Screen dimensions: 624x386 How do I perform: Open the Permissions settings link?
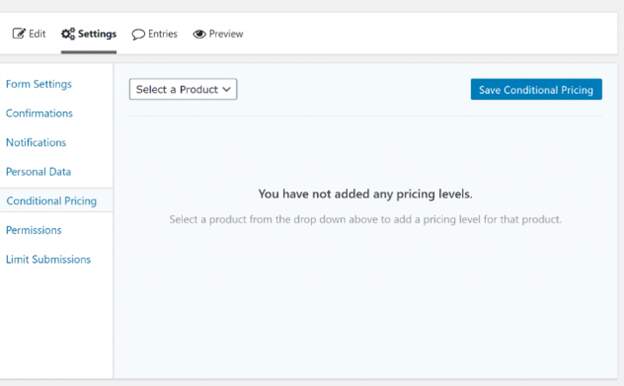point(34,230)
